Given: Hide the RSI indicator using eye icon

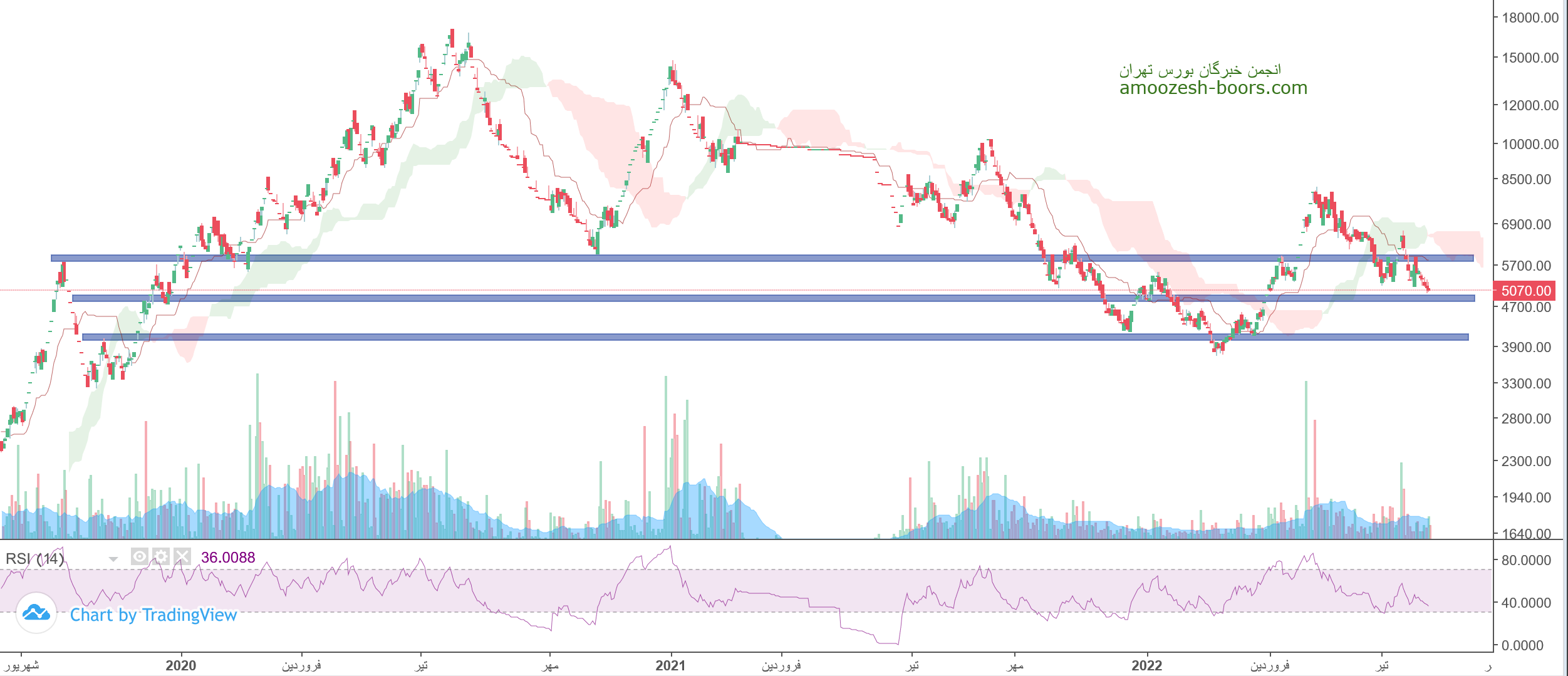Looking at the screenshot, I should [x=140, y=556].
